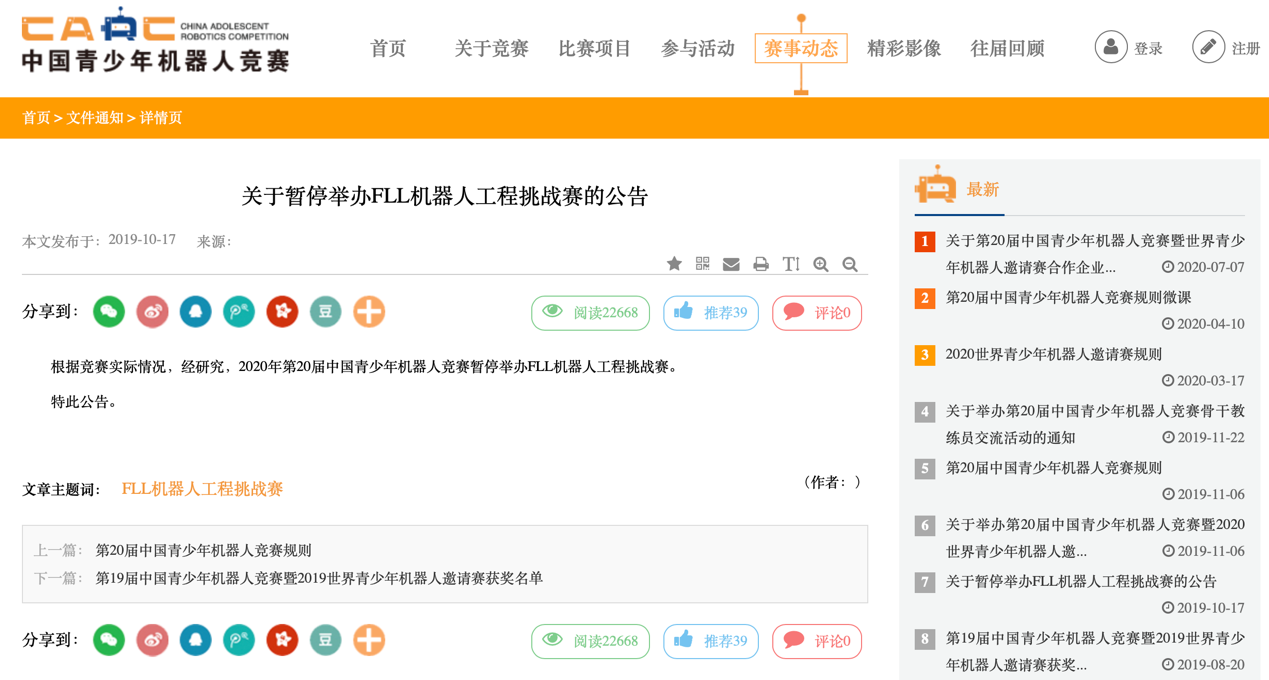The image size is (1269, 680).
Task: Click the 文件通知 breadcrumb link
Action: (x=95, y=118)
